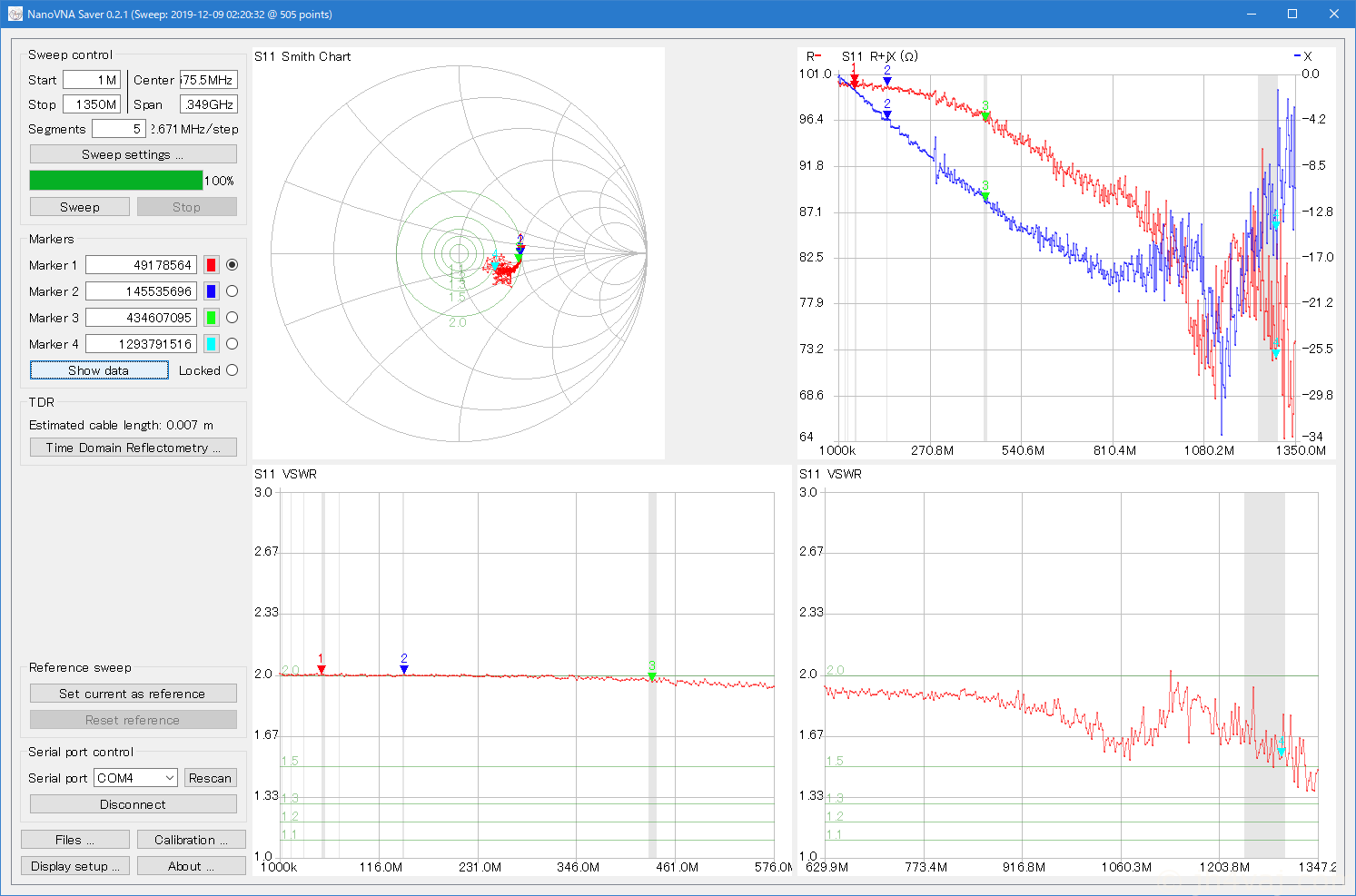Pick Marker 1 red color swatch
This screenshot has width=1356, height=896.
[212, 265]
